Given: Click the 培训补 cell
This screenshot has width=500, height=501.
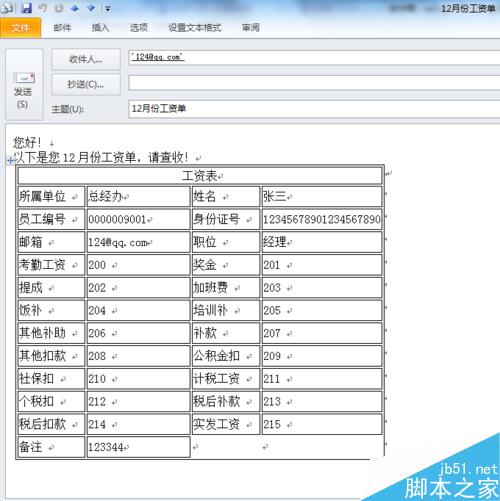Looking at the screenshot, I should click(226, 310).
